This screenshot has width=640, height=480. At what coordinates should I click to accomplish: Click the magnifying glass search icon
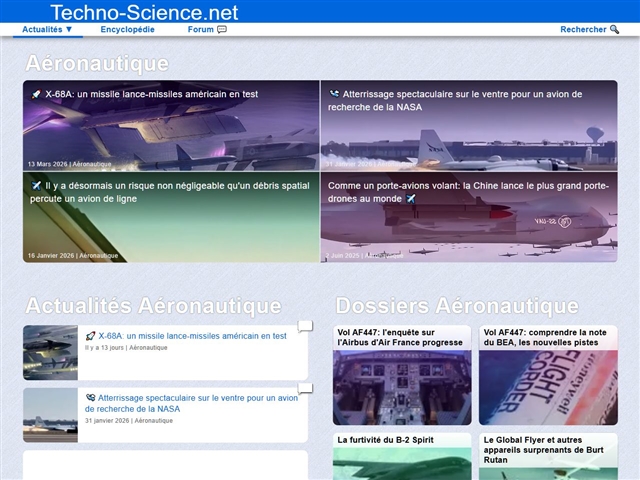point(614,29)
